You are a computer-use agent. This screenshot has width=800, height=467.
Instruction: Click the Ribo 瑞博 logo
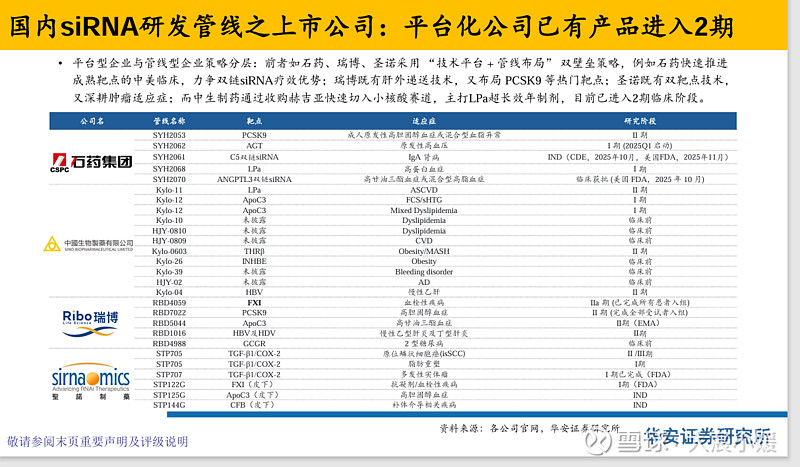tap(90, 323)
